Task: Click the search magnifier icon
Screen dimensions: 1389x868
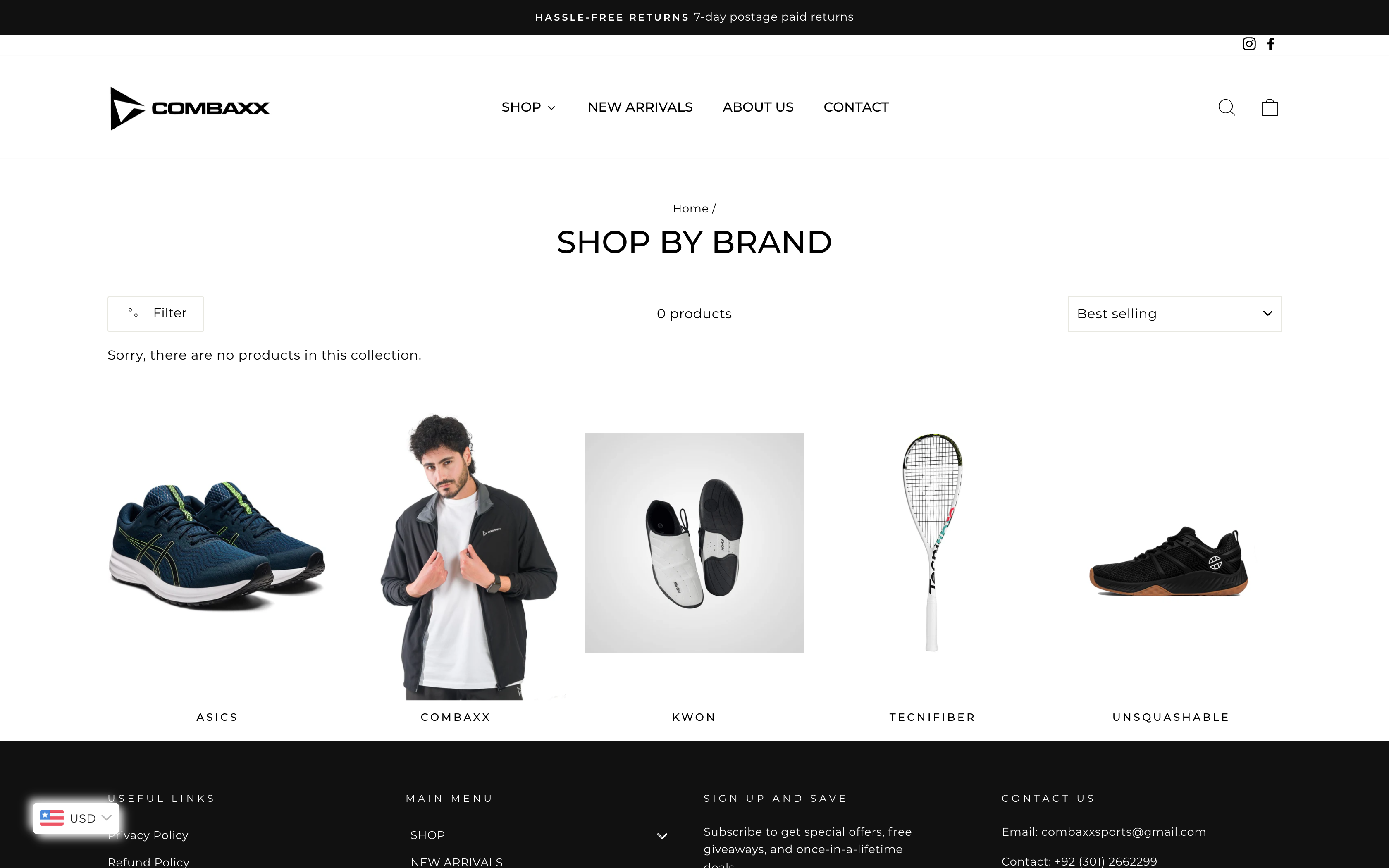Action: (1227, 107)
